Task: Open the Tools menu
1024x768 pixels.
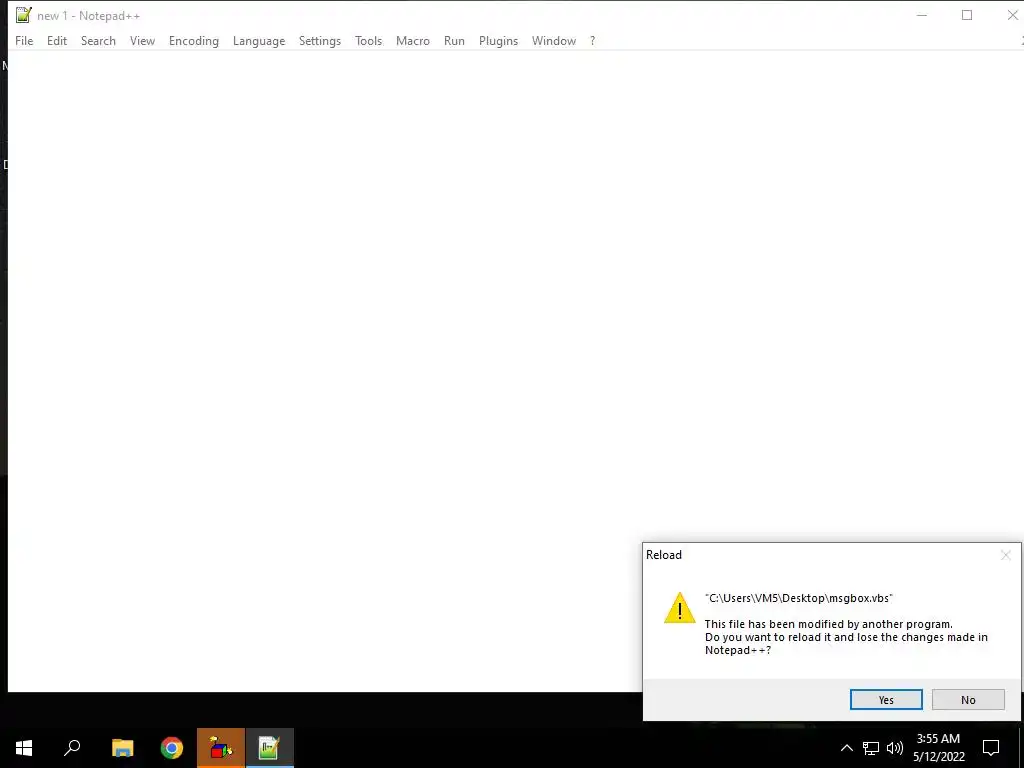Action: (368, 40)
